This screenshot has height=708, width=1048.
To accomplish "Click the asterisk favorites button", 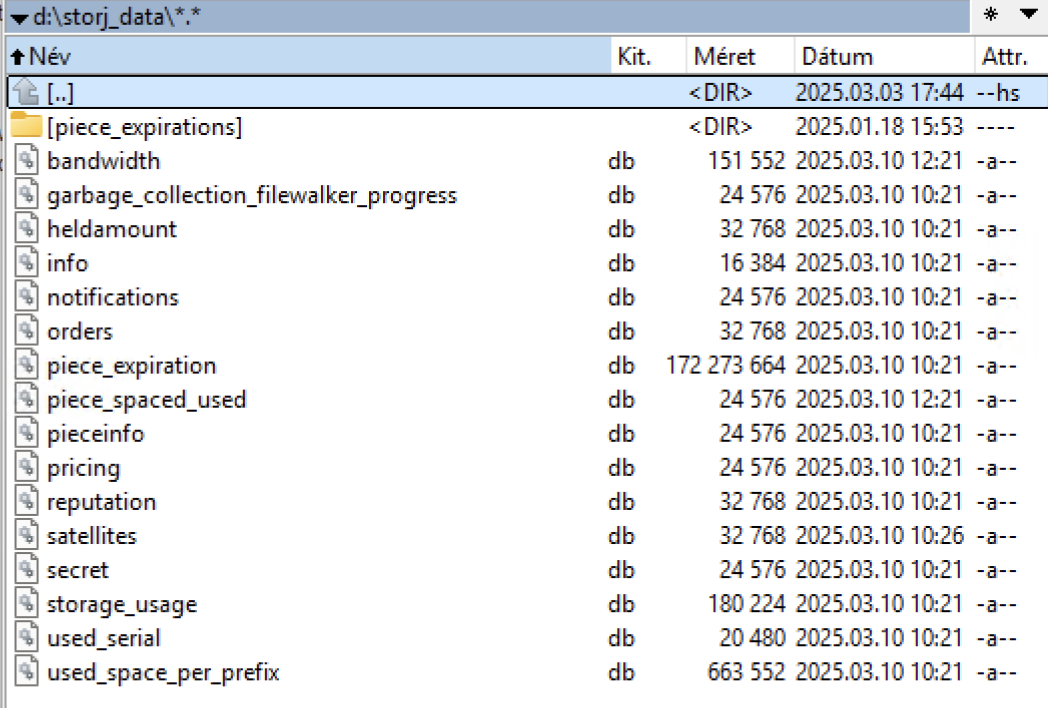I will coord(991,15).
